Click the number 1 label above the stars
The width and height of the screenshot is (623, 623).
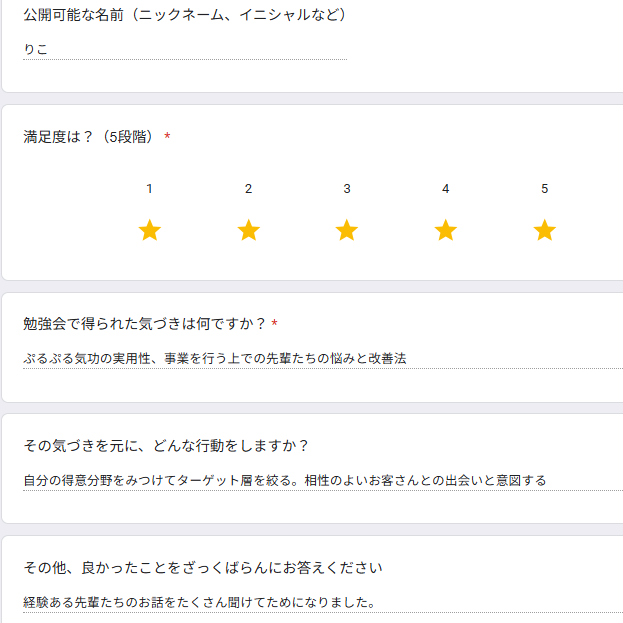150,189
